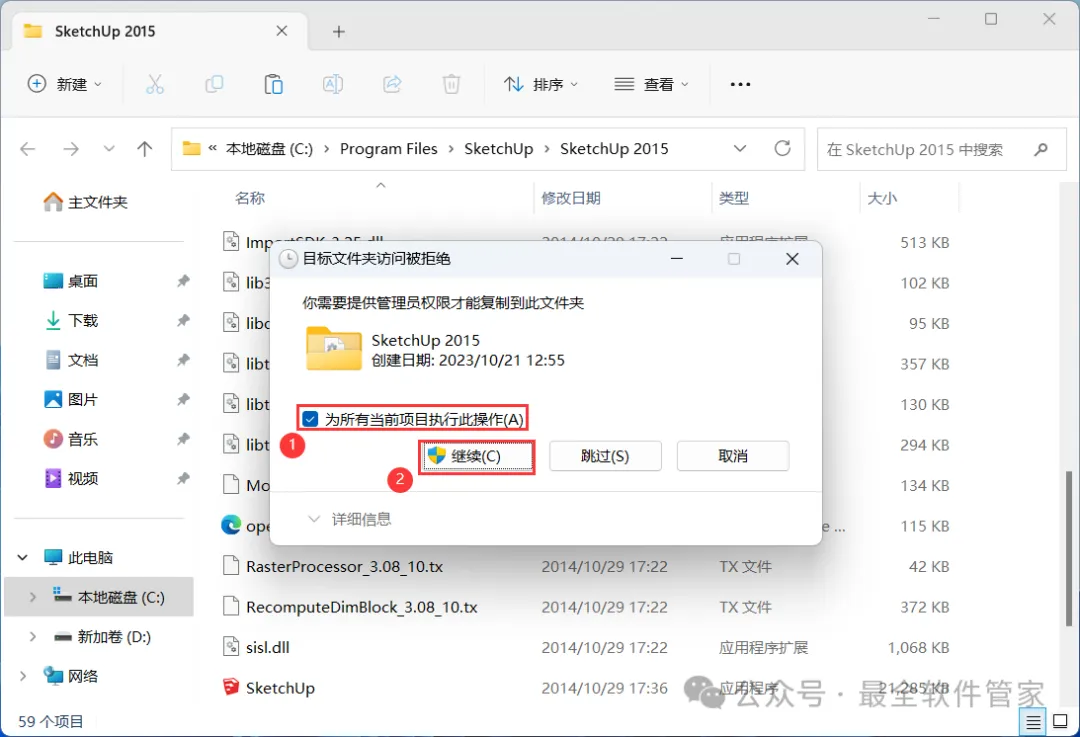The image size is (1080, 737).
Task: Select RasterProcessor_3.08_10.tx file
Action: 344,566
